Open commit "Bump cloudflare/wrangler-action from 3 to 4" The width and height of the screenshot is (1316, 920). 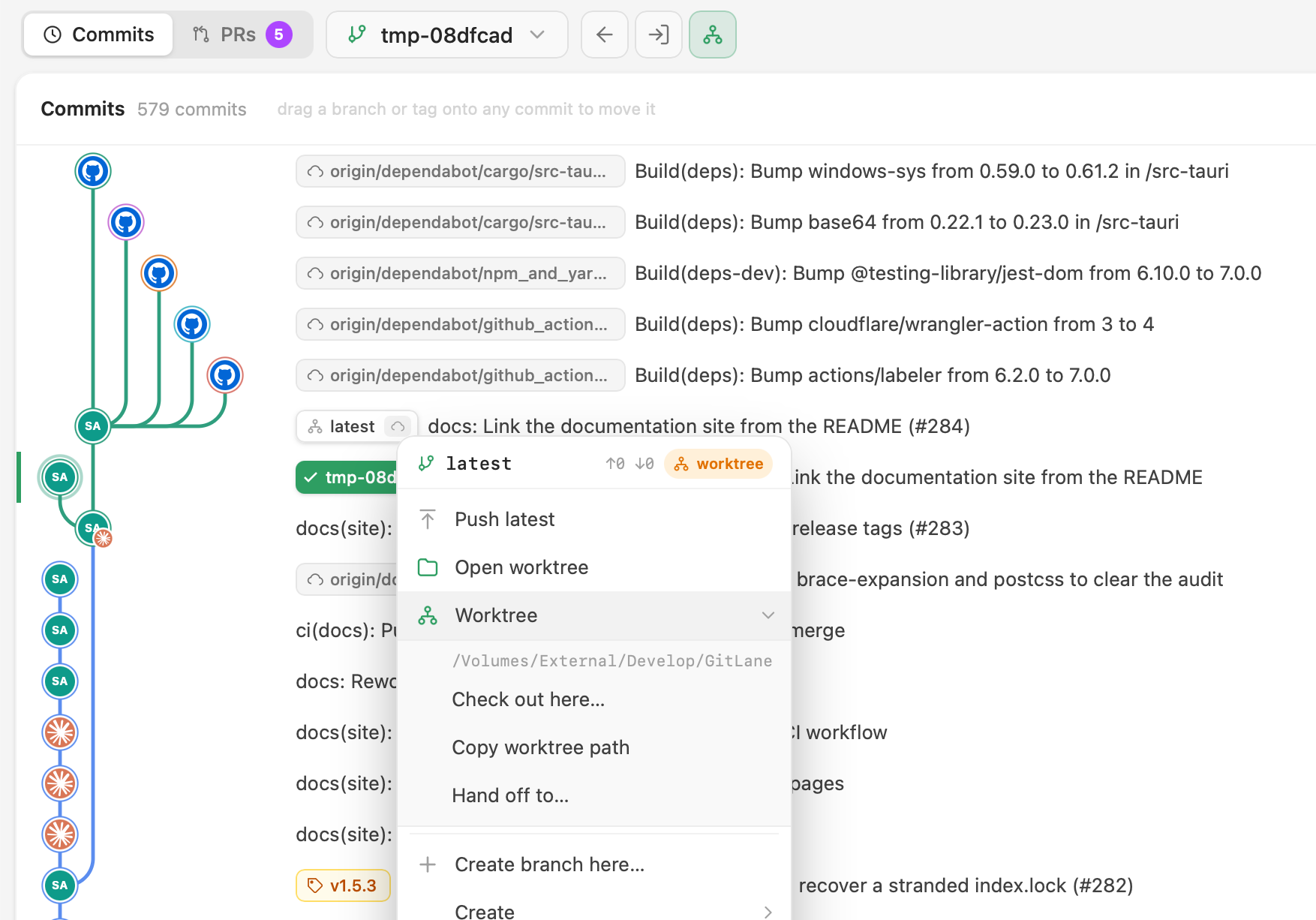(x=894, y=324)
